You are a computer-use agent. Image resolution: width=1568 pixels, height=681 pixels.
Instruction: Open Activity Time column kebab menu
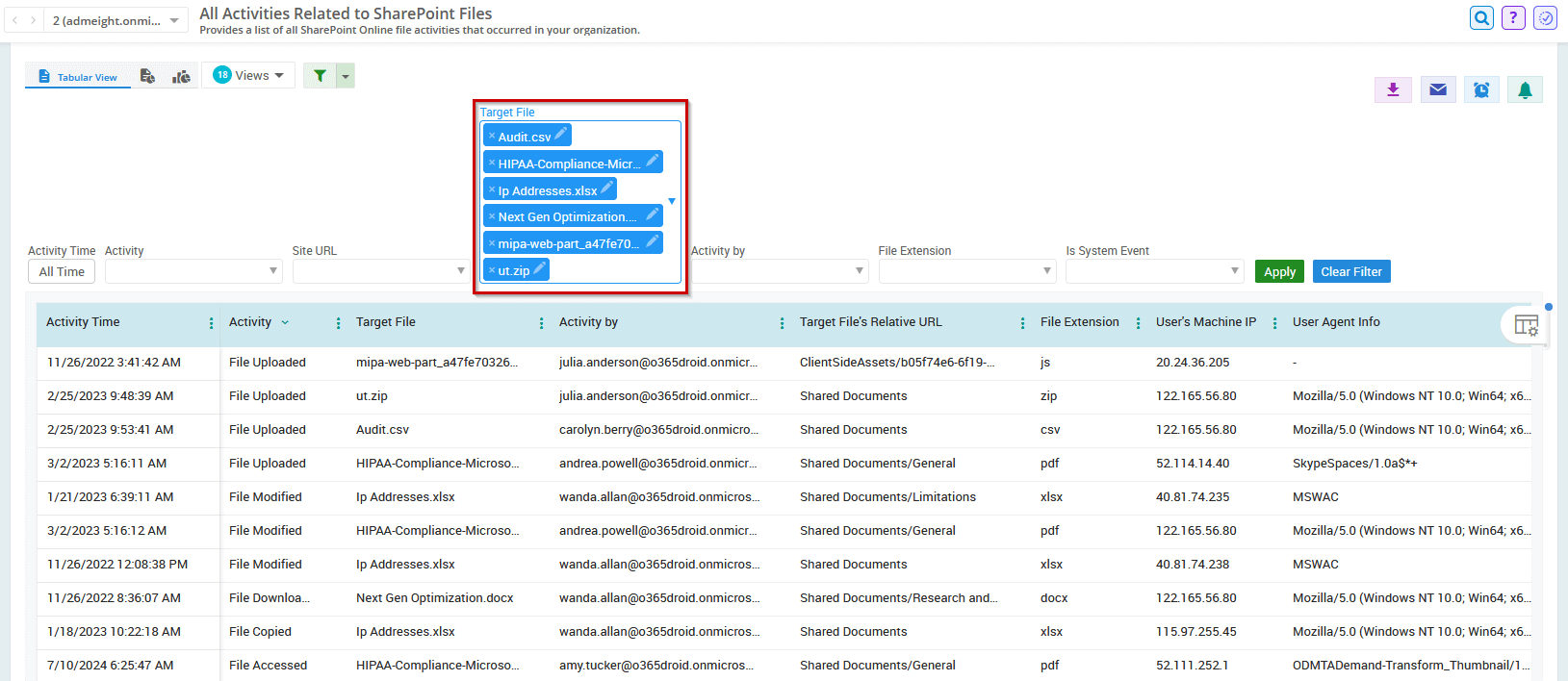(211, 323)
